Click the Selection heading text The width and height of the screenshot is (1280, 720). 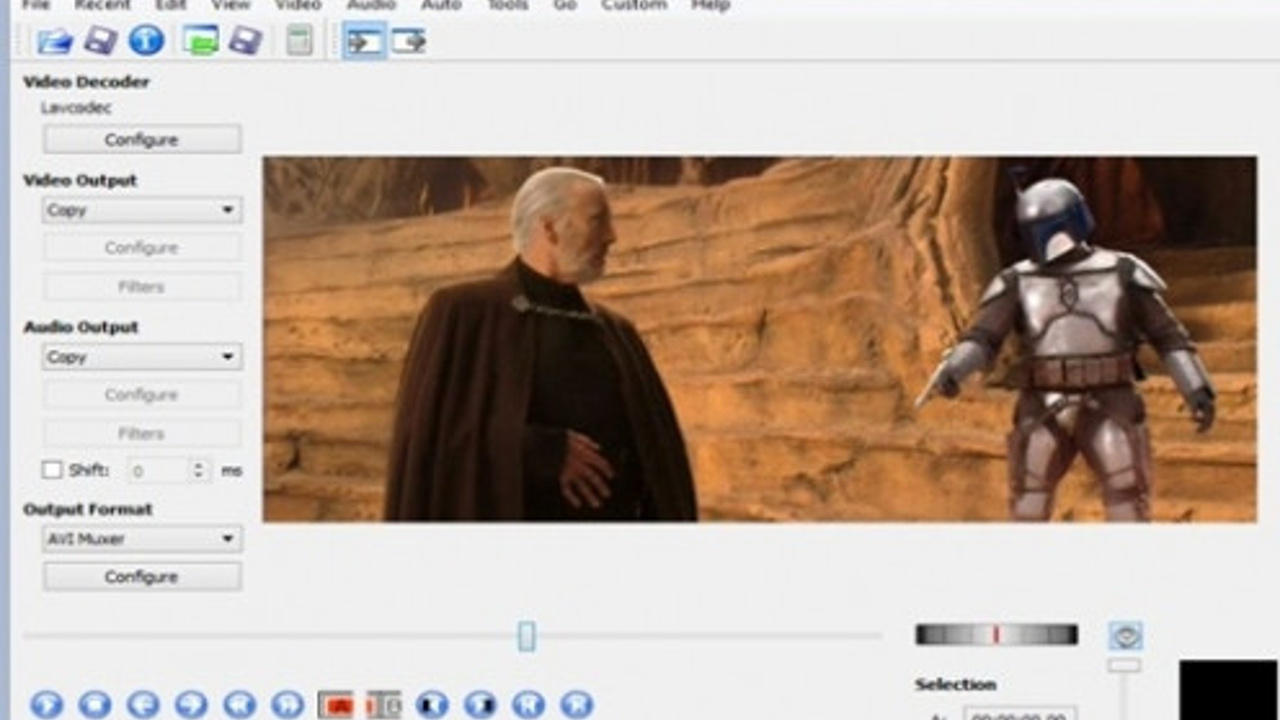[955, 685]
